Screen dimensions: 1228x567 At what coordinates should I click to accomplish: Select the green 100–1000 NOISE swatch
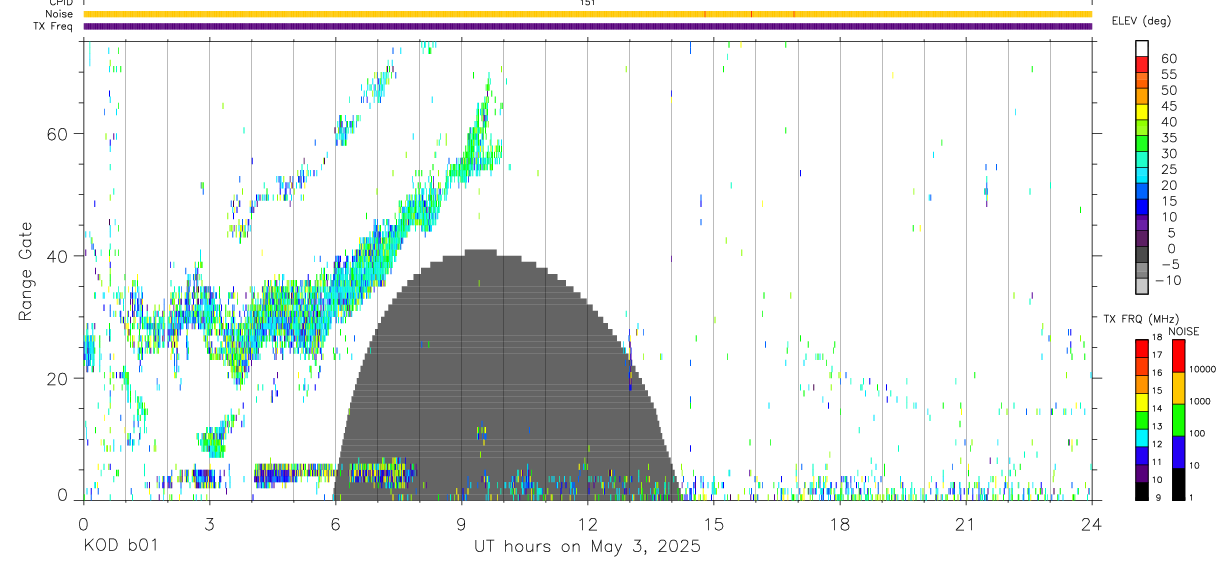pos(1178,420)
